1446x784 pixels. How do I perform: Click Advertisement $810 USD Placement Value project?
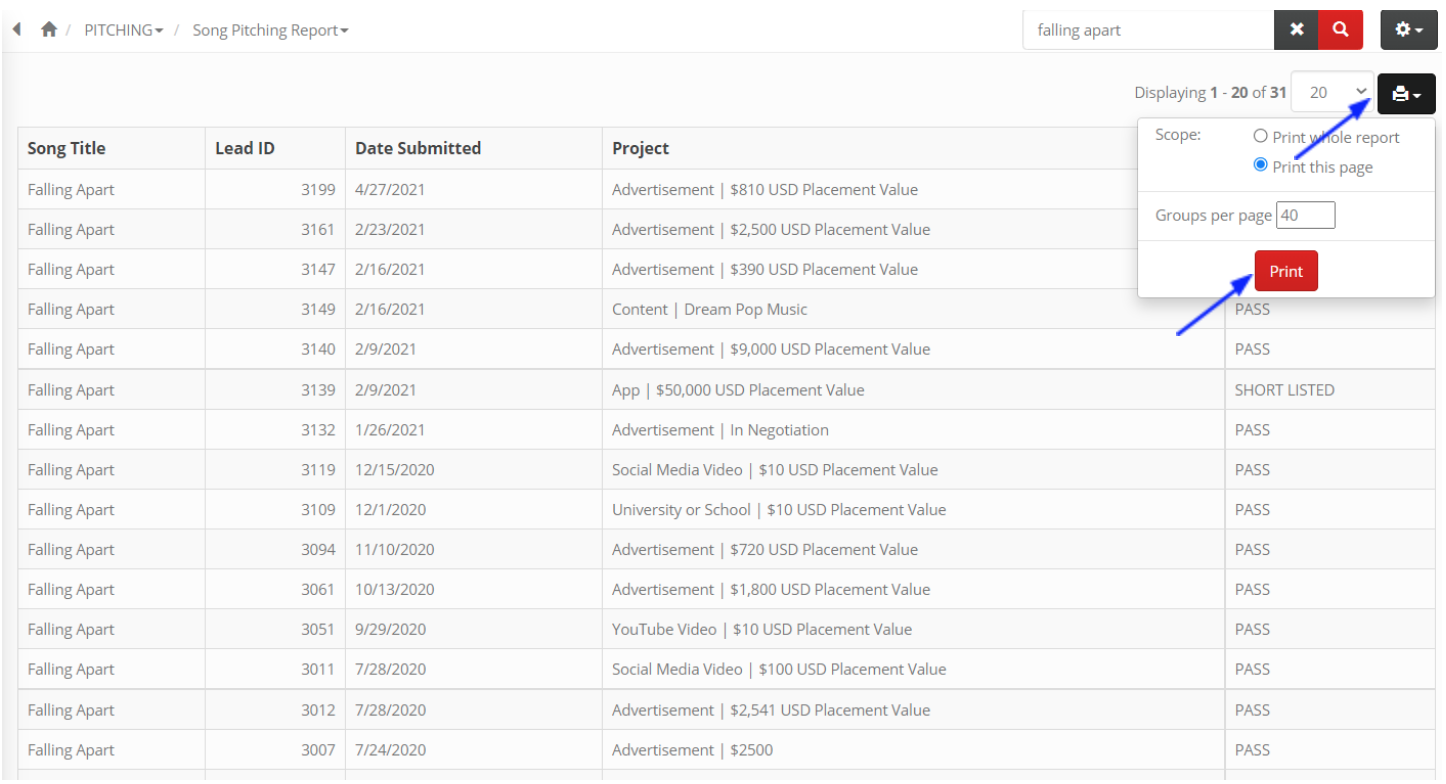(x=765, y=189)
